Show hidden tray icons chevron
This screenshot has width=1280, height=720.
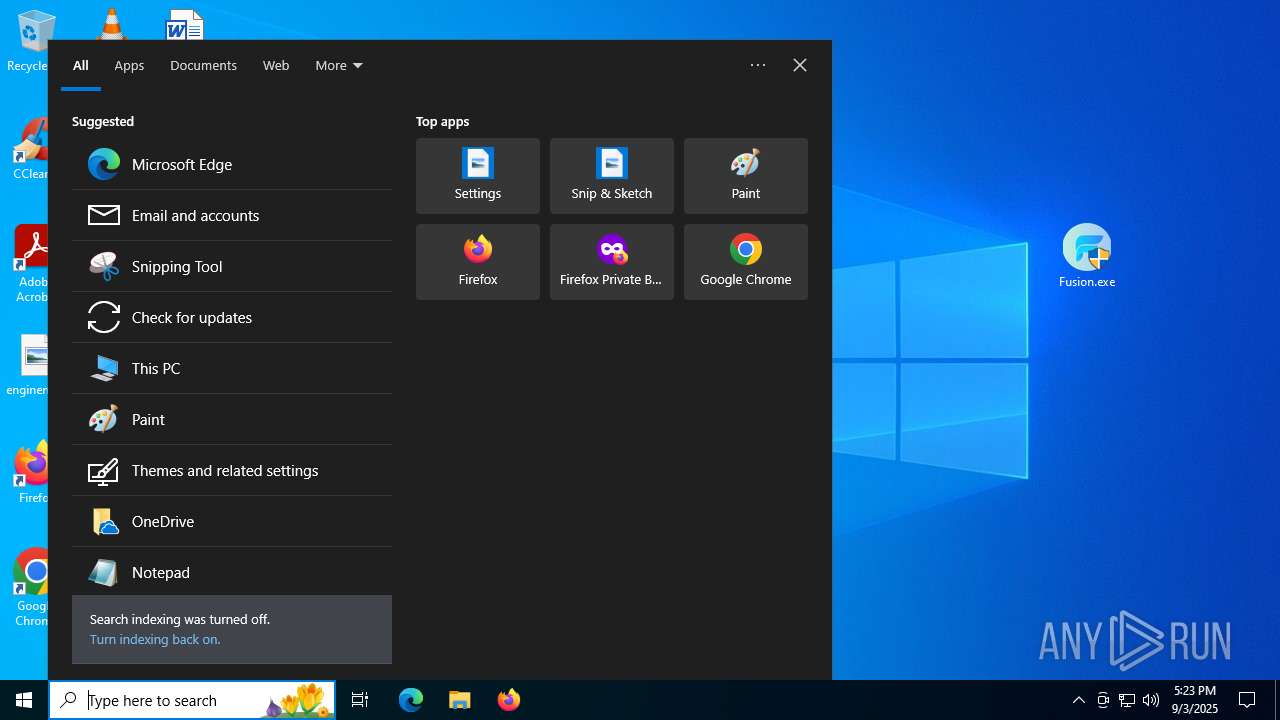pos(1079,700)
